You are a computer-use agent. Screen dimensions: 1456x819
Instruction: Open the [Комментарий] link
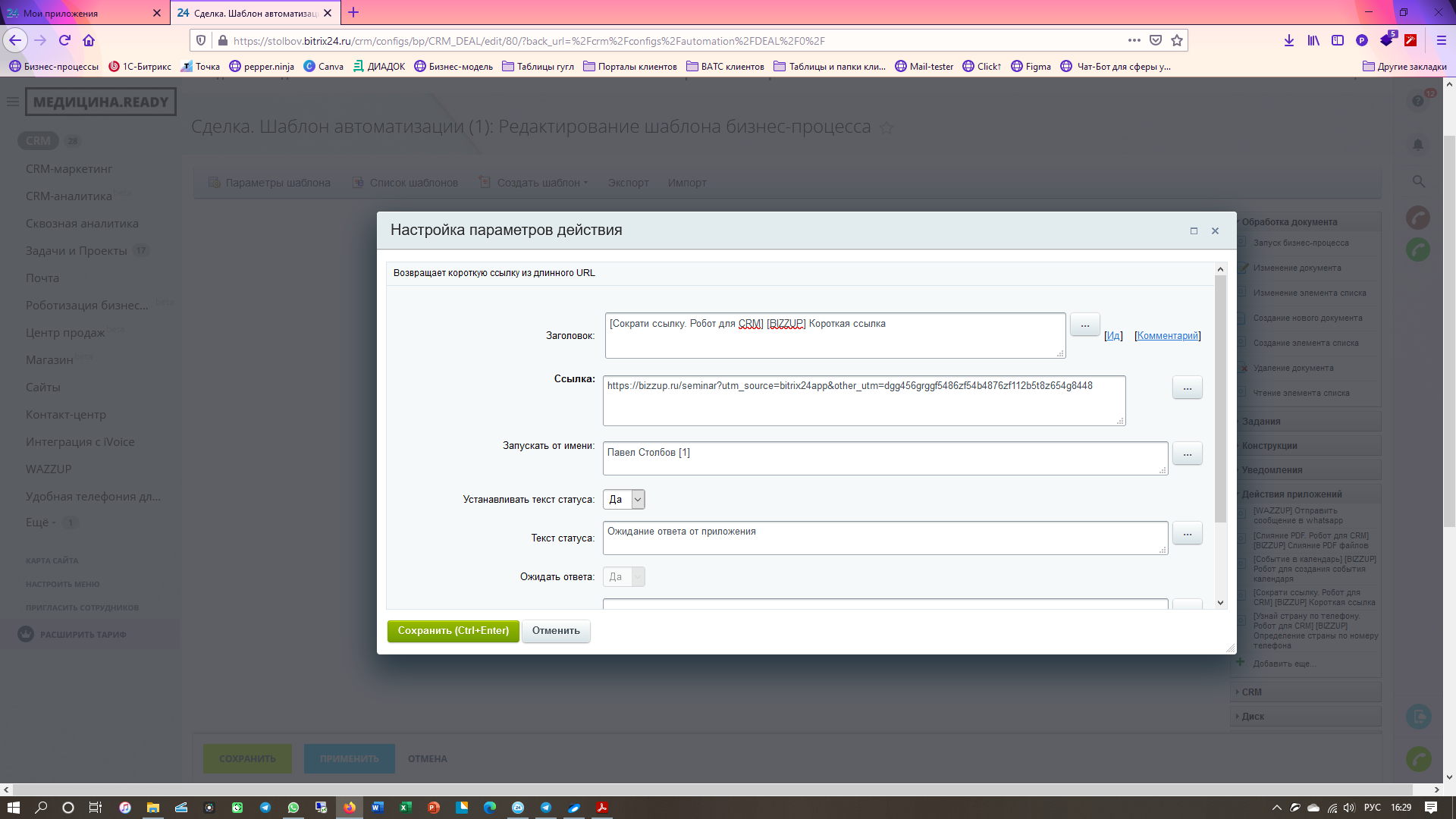click(x=1167, y=336)
